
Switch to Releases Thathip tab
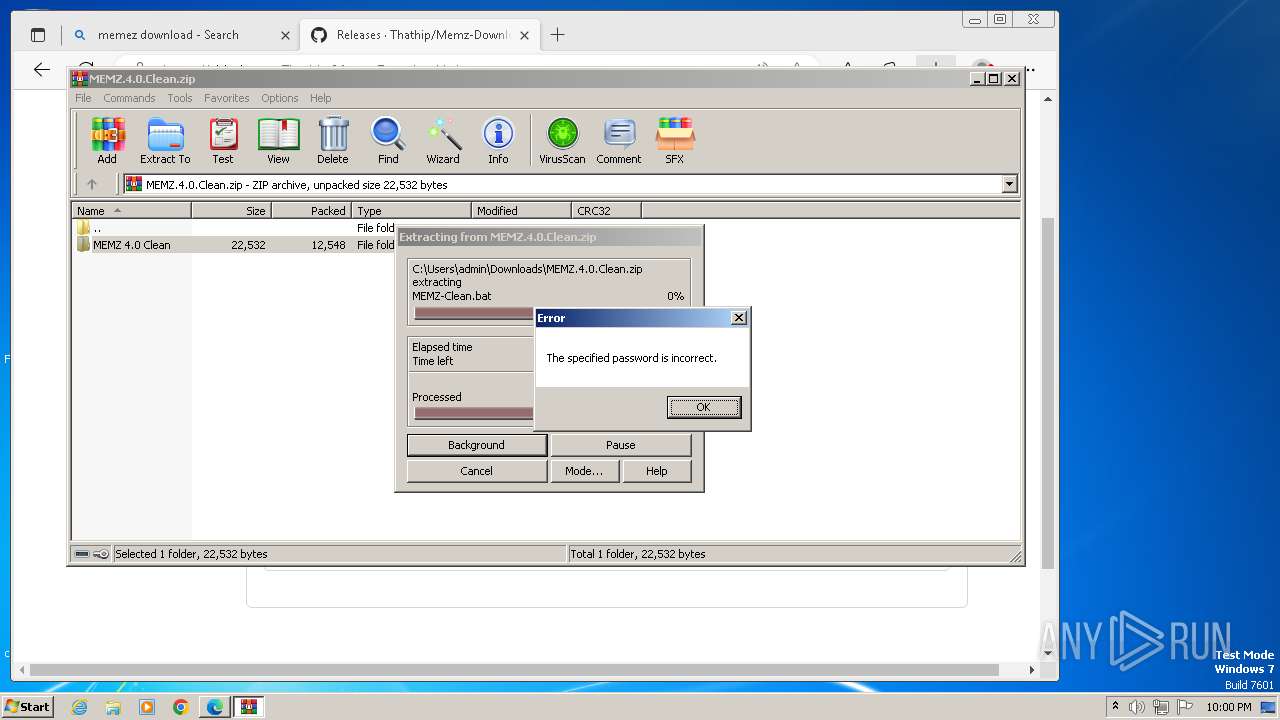422,35
